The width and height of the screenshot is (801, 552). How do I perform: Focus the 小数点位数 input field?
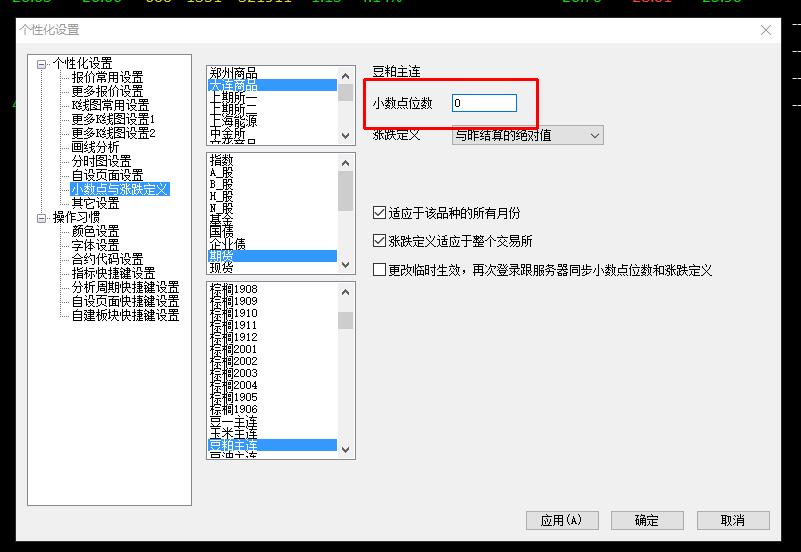(484, 103)
